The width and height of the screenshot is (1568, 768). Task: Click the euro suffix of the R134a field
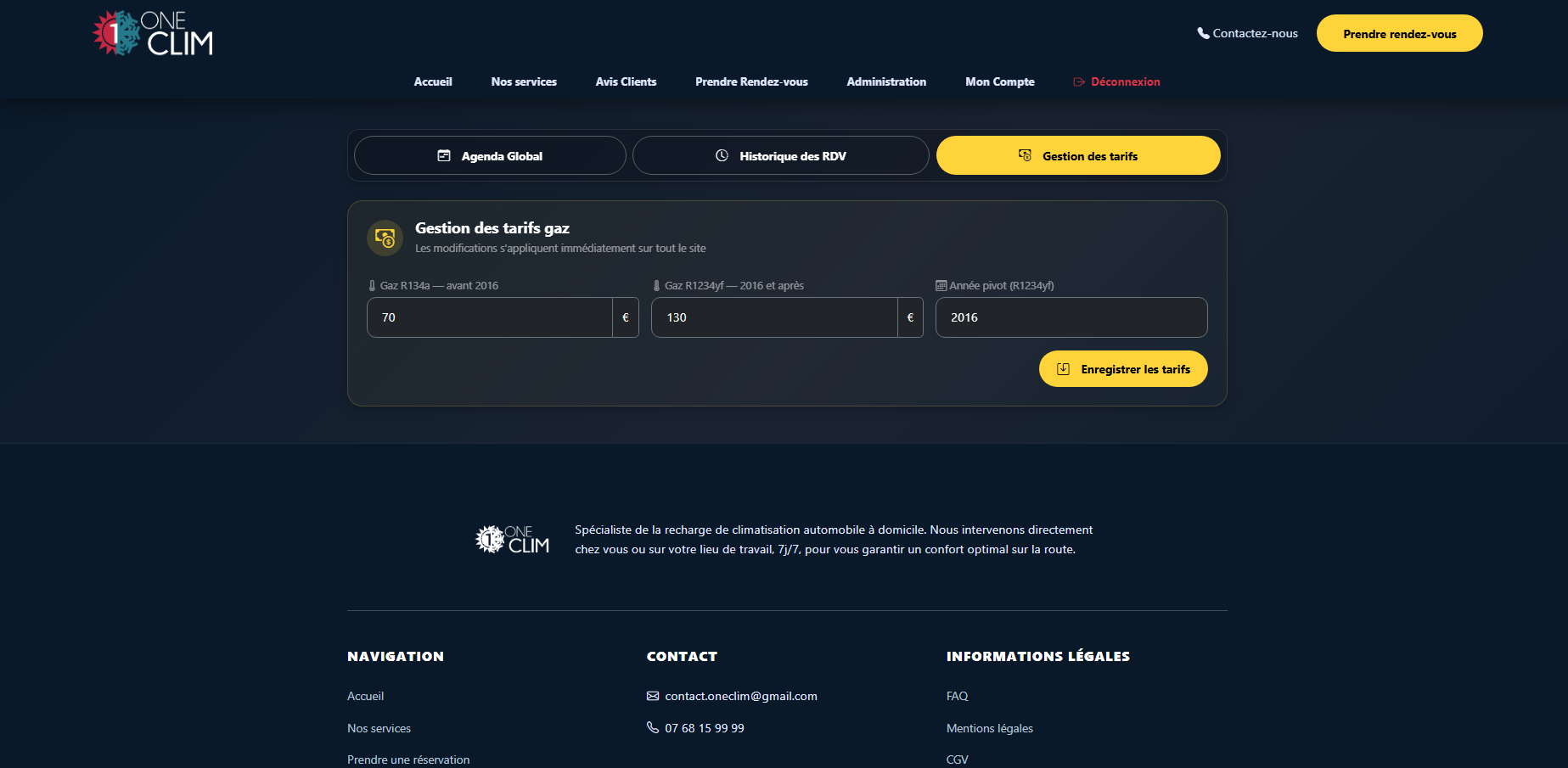[x=626, y=317]
